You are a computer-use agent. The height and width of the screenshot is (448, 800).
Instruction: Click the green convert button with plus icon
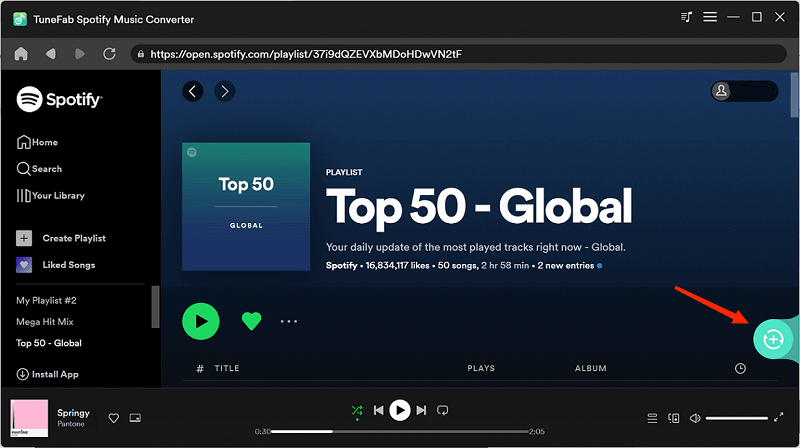tap(772, 339)
